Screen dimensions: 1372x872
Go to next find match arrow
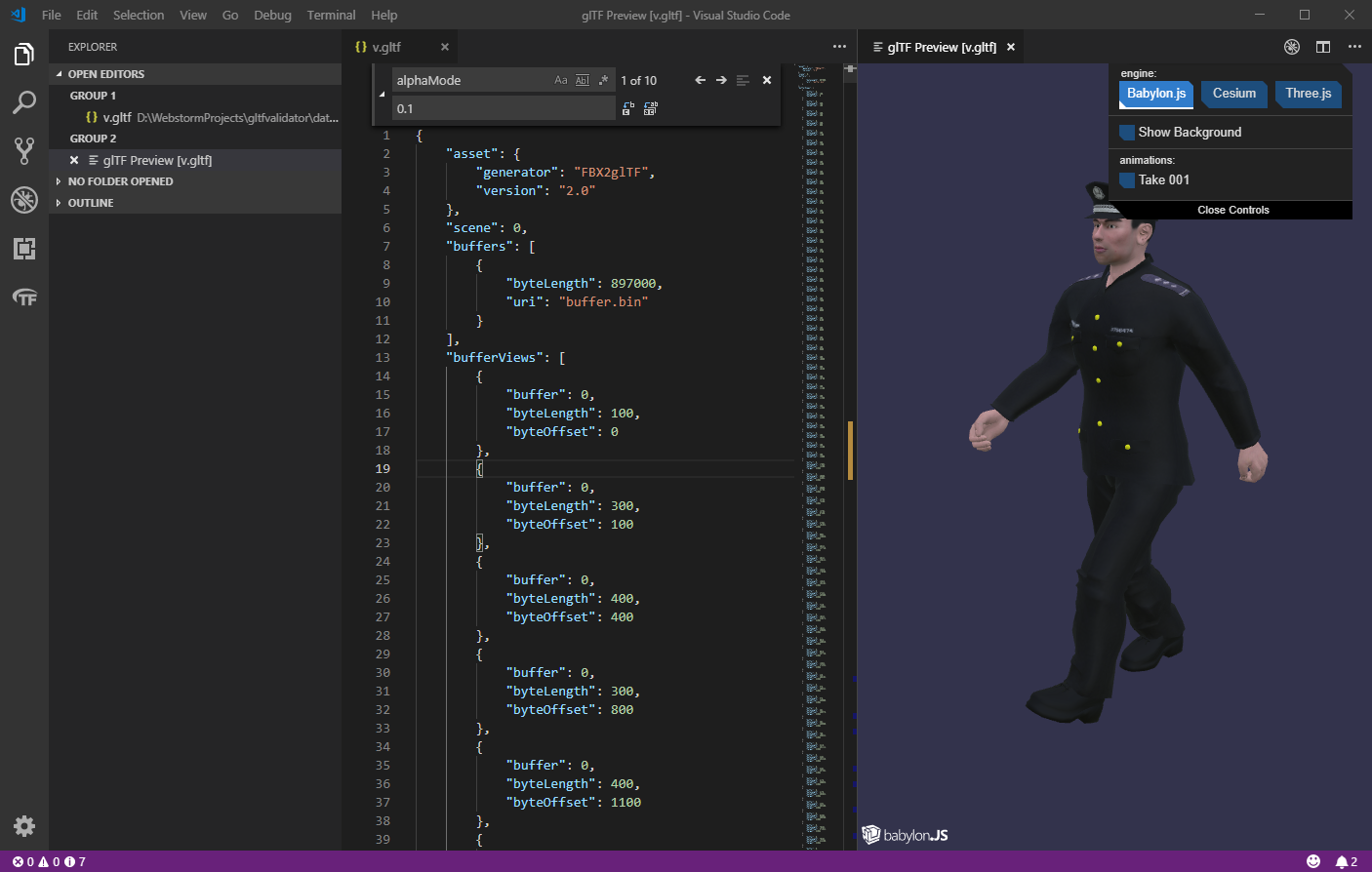(721, 80)
